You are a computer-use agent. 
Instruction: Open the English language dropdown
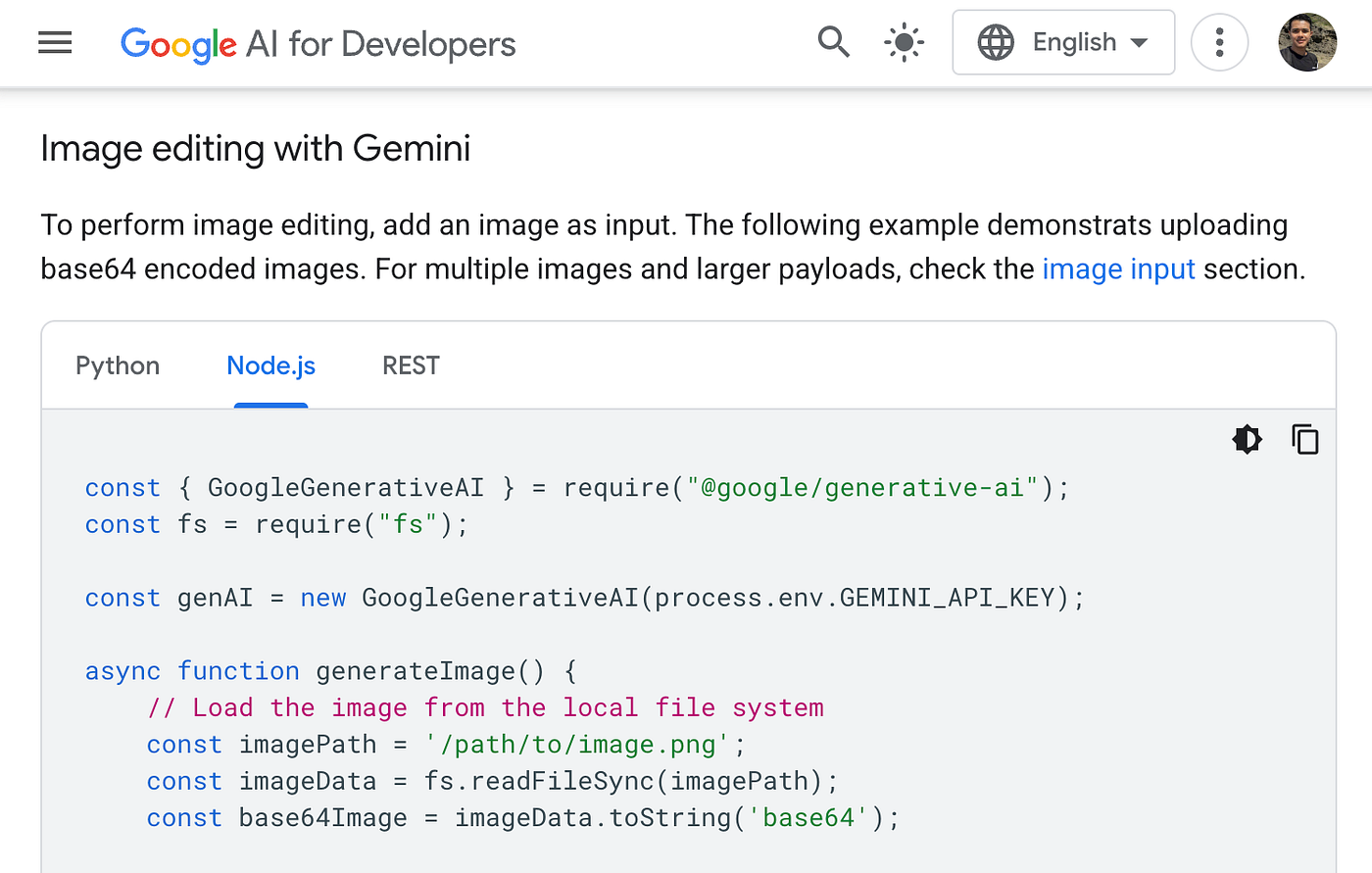(1063, 42)
